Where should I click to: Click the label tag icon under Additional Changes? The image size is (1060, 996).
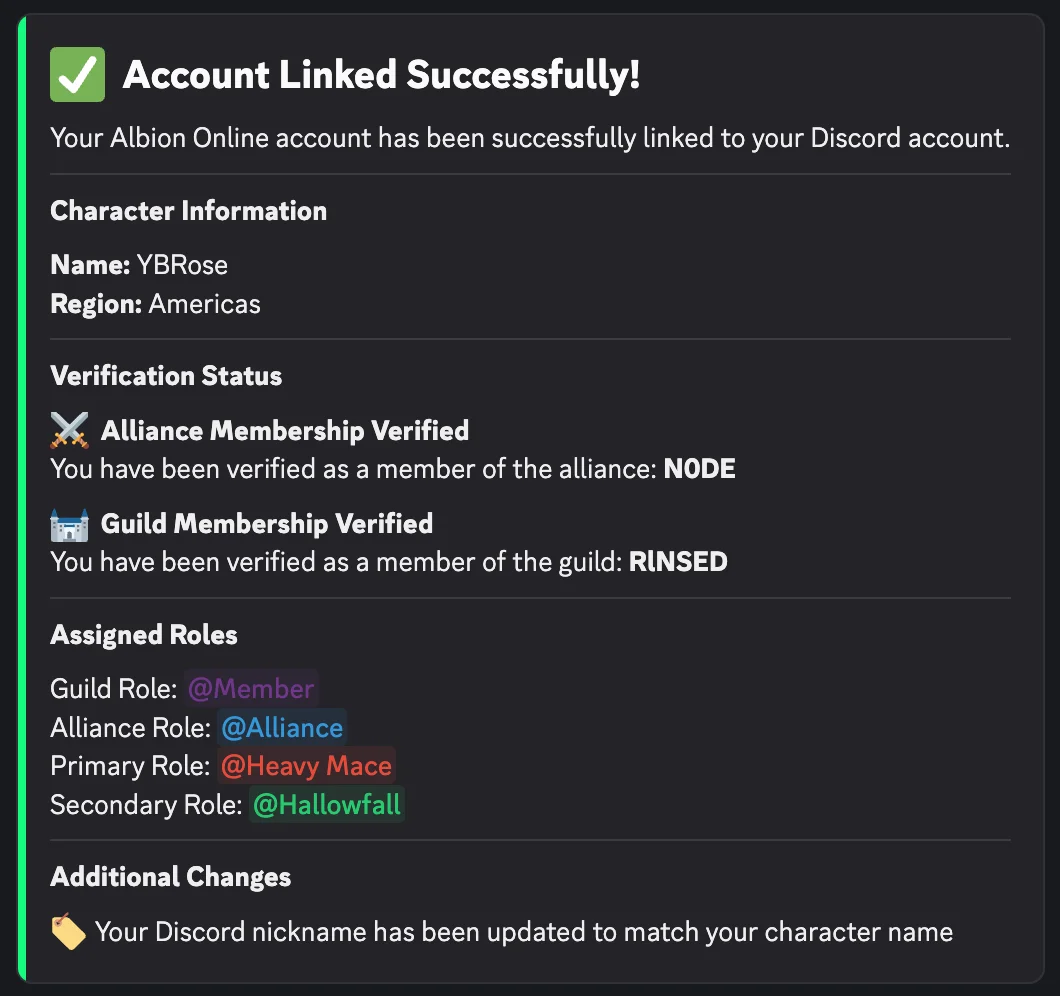click(x=66, y=930)
